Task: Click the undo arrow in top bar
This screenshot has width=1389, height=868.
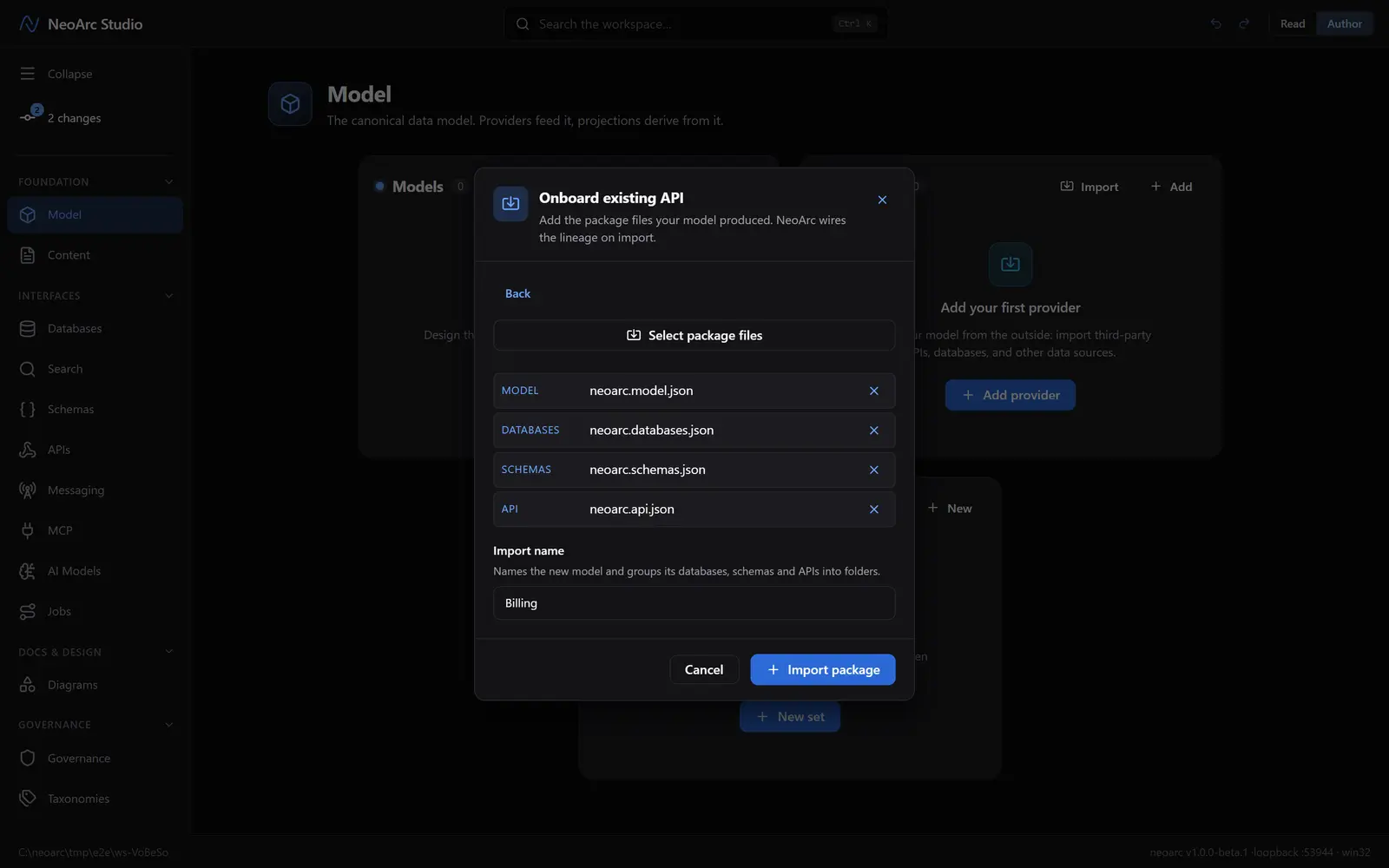Action: [1215, 24]
